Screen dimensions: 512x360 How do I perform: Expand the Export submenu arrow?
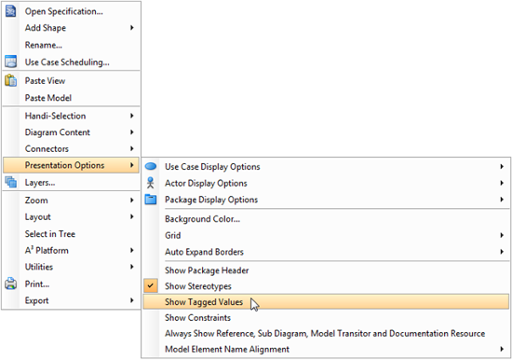point(132,300)
